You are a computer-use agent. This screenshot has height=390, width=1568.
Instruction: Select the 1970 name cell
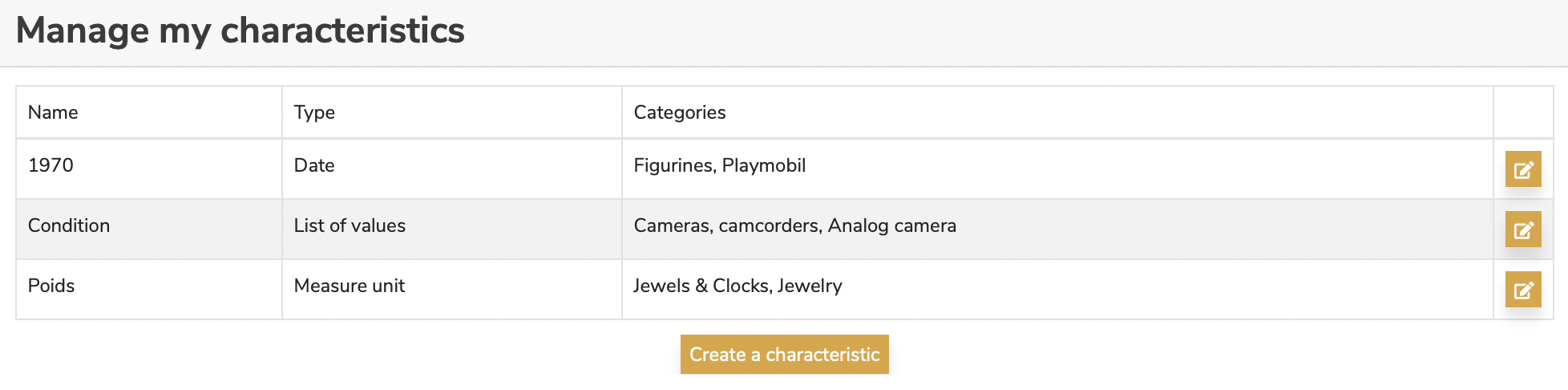tap(149, 169)
